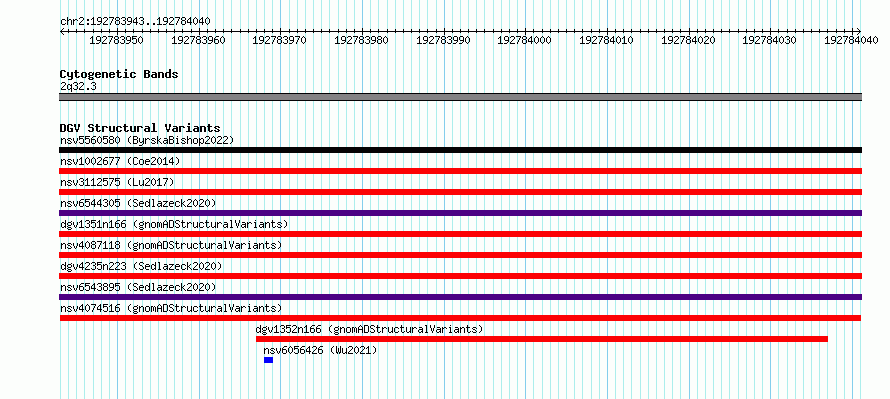The width and height of the screenshot is (890, 399).
Task: Click the left arrowhead of the coordinate ruler
Action: coord(62,31)
